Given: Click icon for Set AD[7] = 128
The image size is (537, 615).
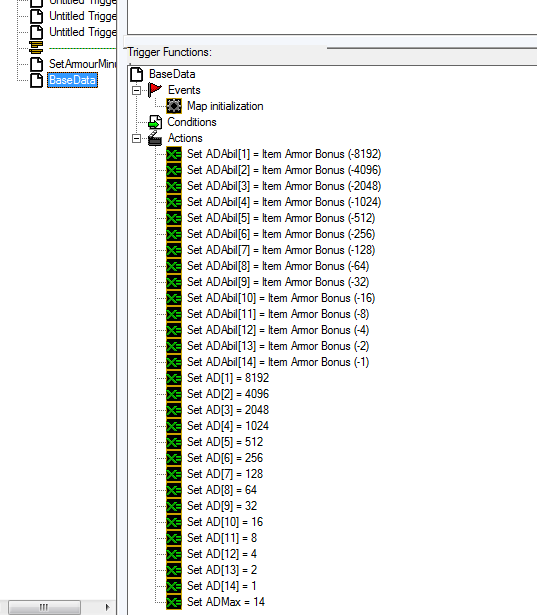Looking at the screenshot, I should click(x=174, y=474).
